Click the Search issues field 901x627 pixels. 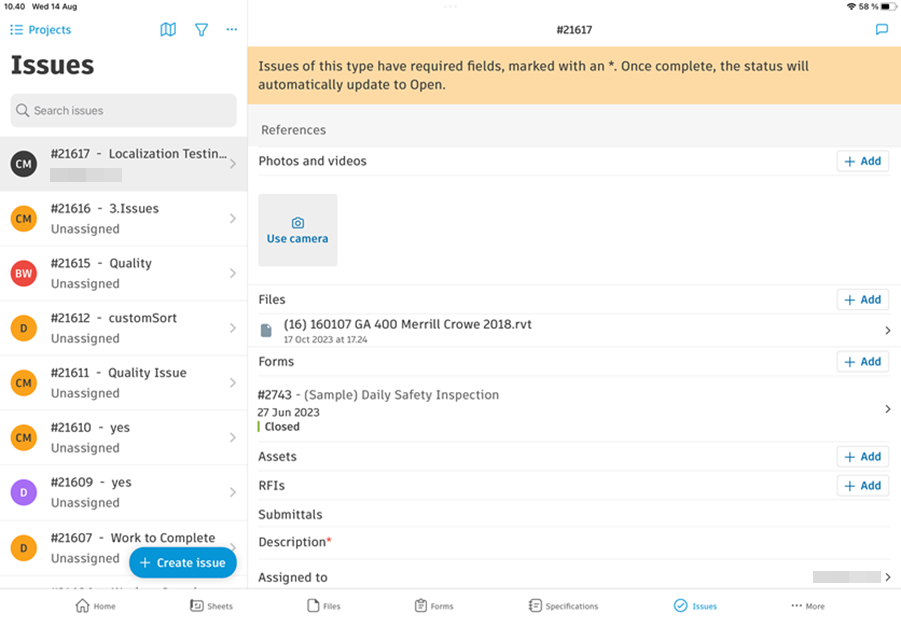pos(124,110)
